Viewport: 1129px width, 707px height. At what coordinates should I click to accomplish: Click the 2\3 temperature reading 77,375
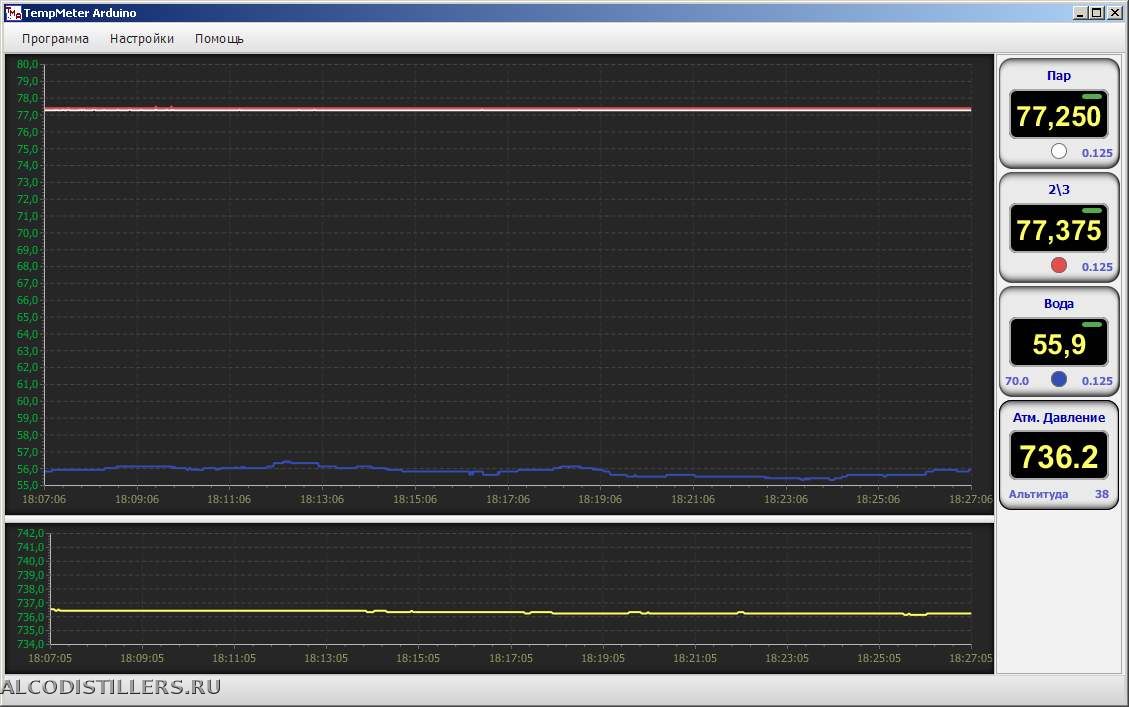(x=1058, y=230)
